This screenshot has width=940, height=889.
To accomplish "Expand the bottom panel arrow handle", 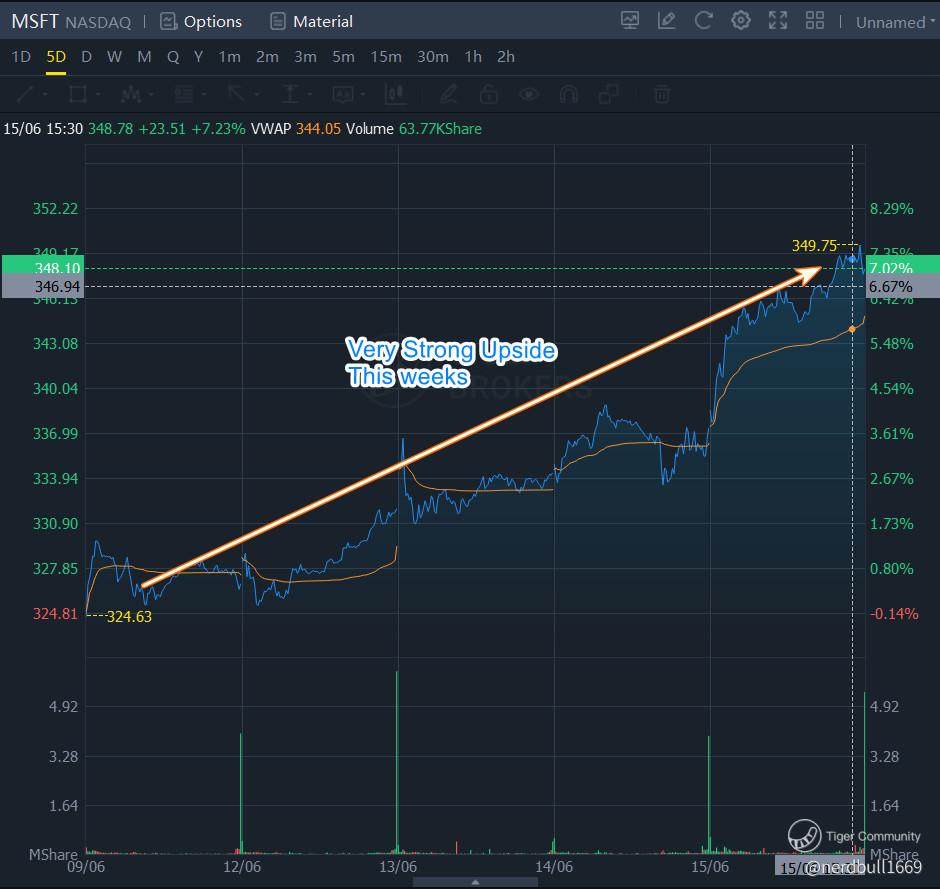I will coord(475,882).
